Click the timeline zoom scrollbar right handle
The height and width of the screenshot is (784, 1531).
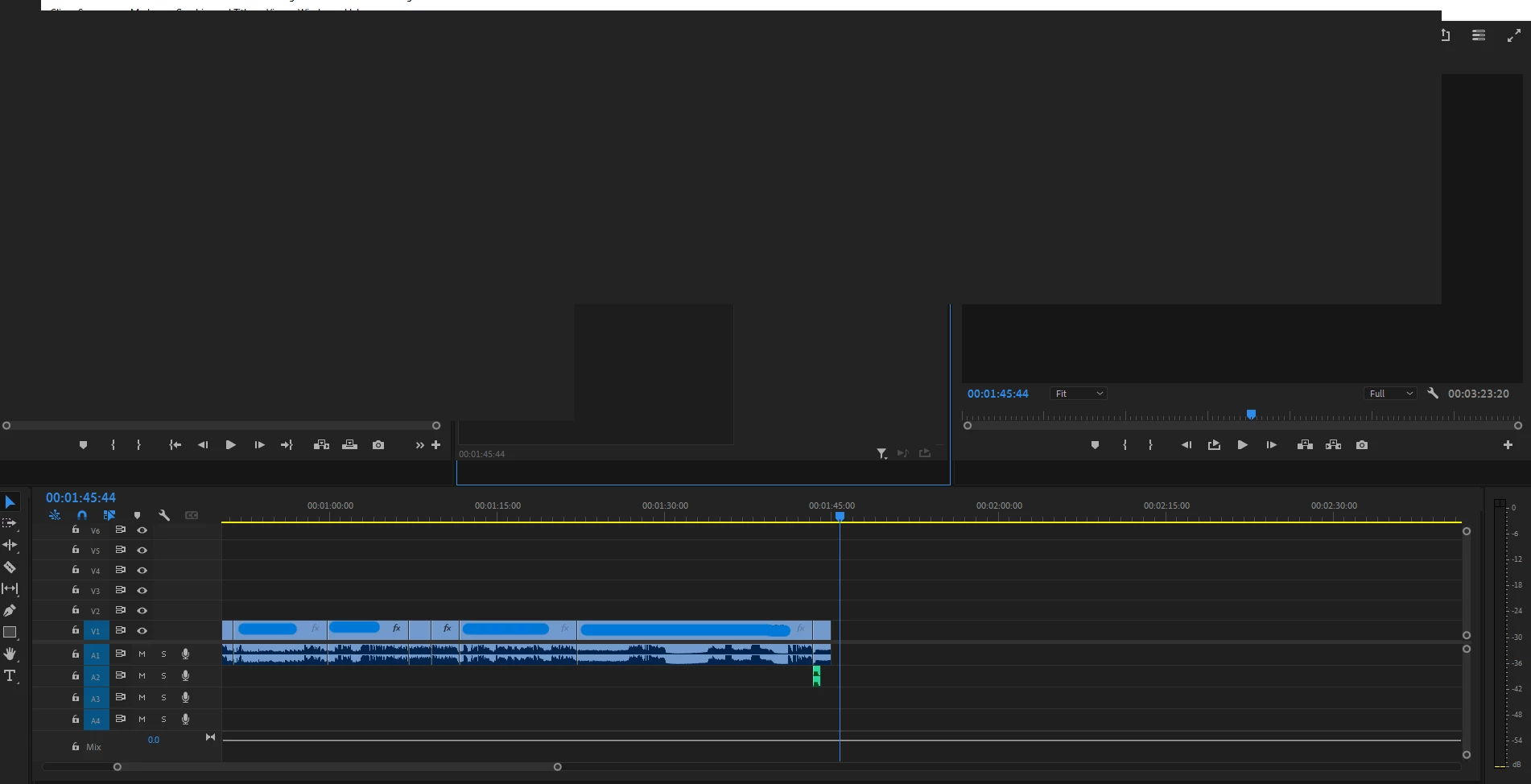[x=557, y=767]
